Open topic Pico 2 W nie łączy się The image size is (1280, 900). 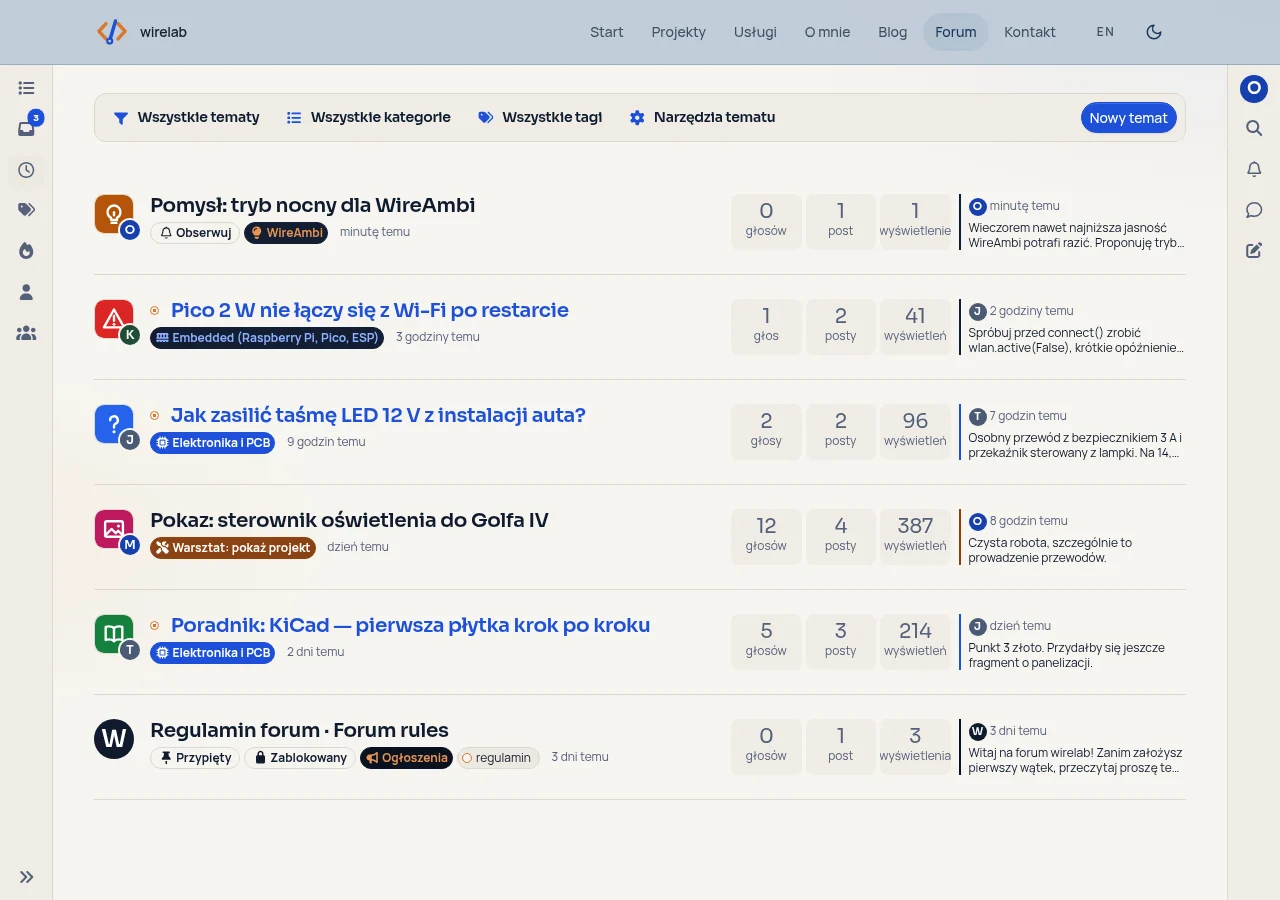tap(370, 310)
